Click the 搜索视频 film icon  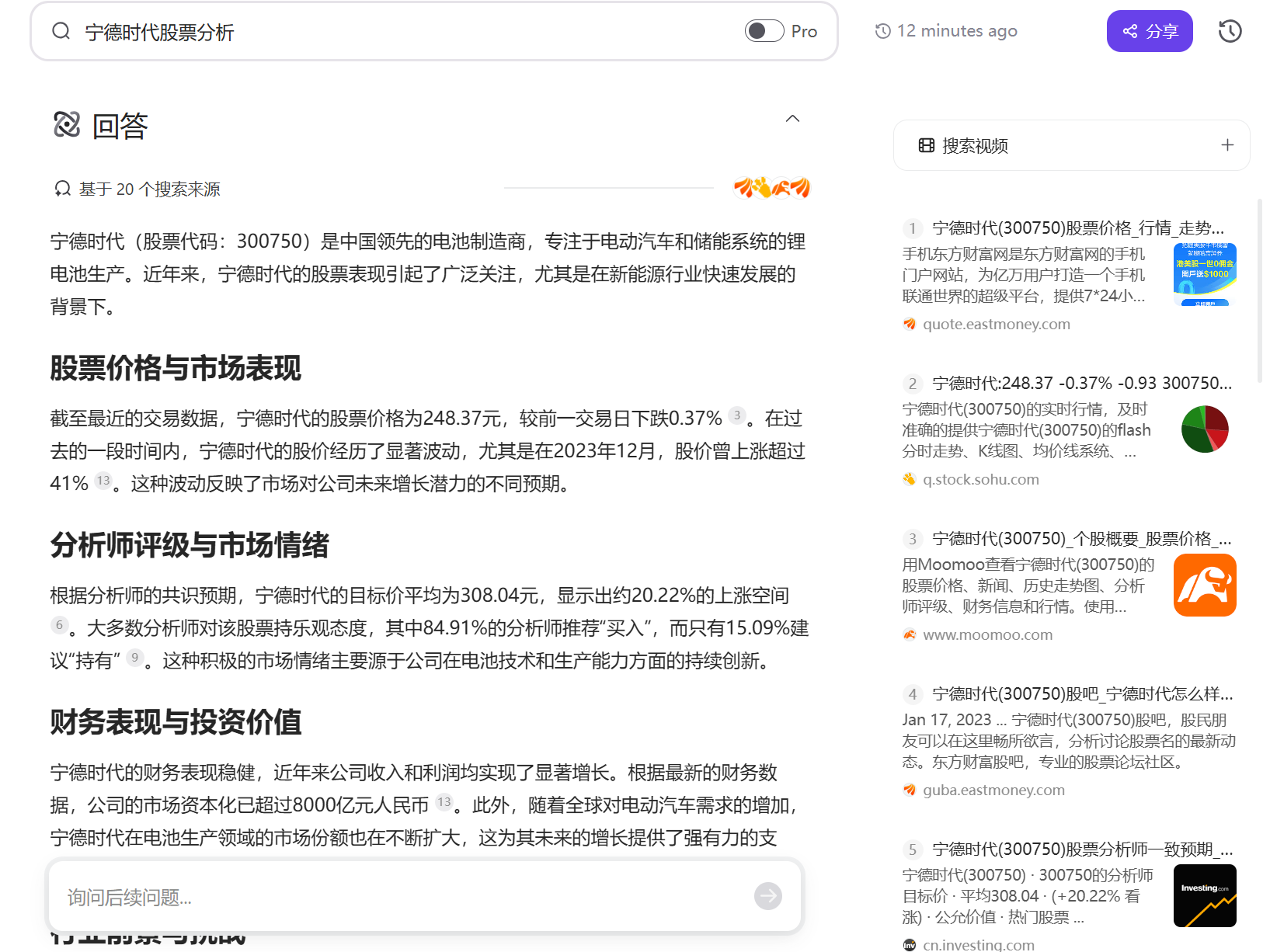(926, 145)
